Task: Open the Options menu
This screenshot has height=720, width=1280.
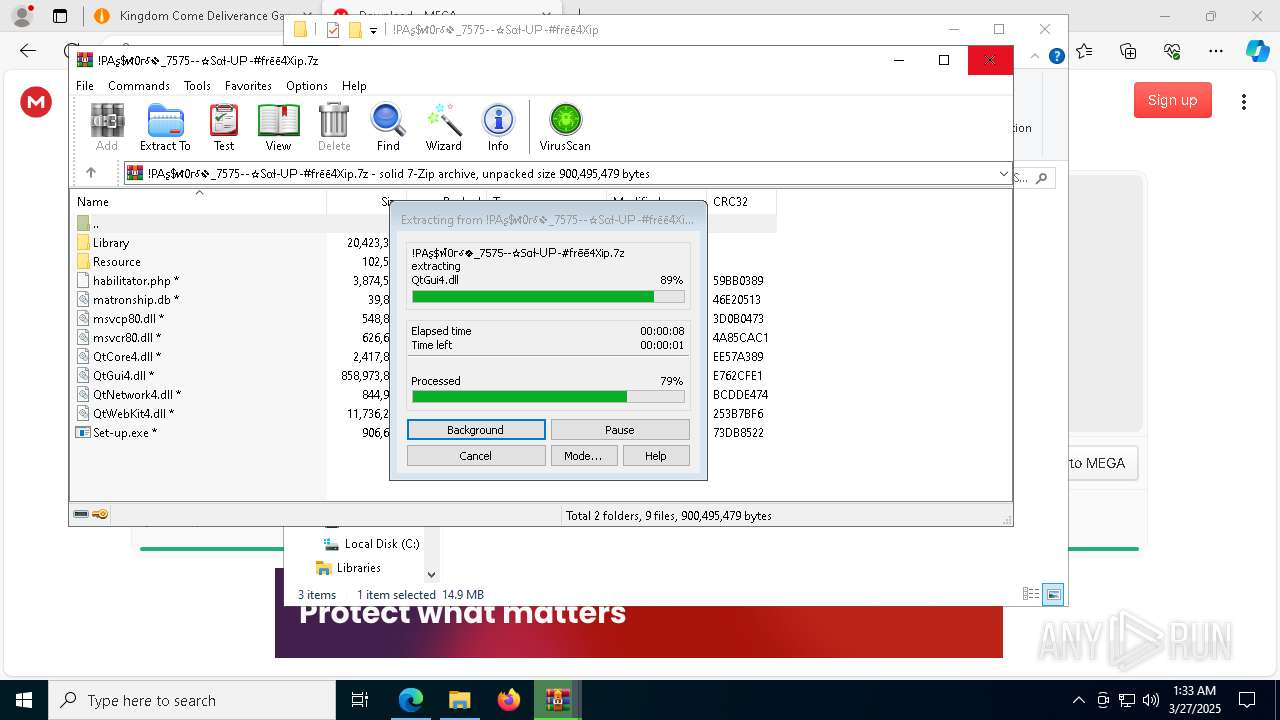Action: (x=307, y=86)
